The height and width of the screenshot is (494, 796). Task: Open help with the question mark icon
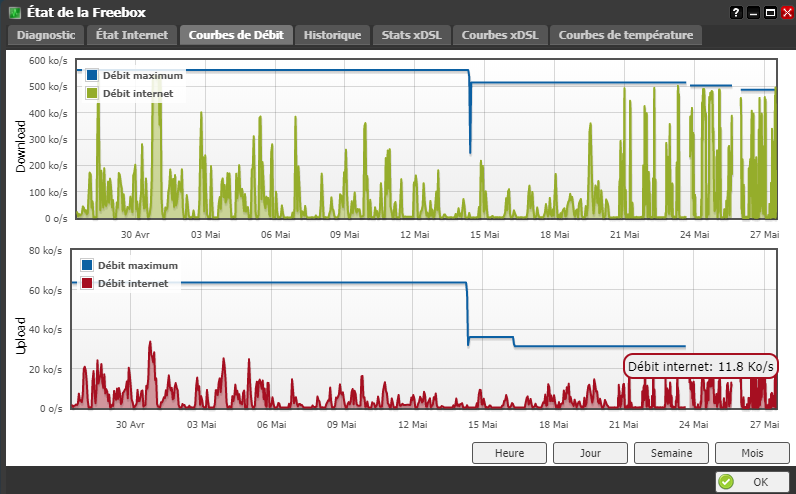736,13
